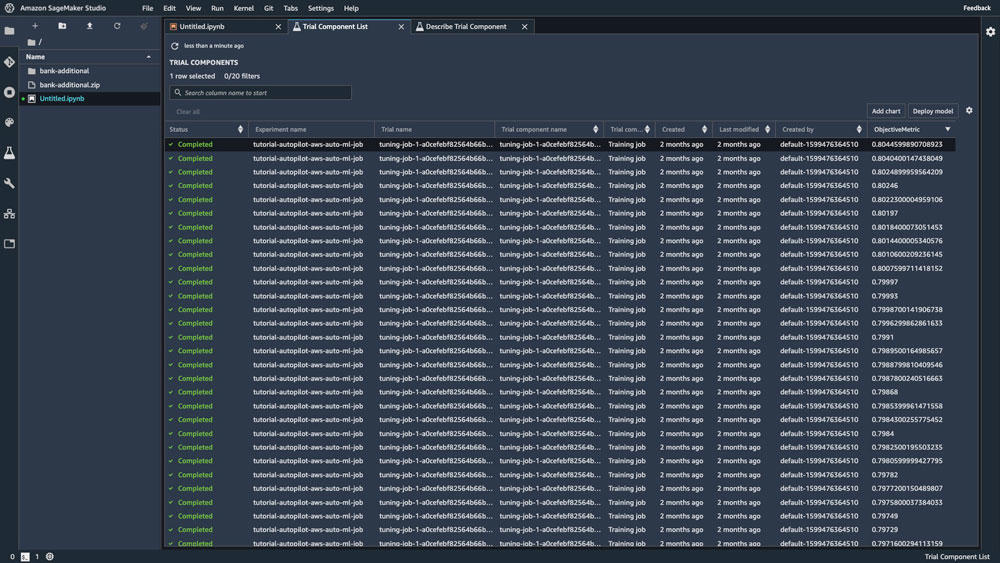Screen dimensions: 1000x563
Task: Open the File Browser sidebar folder icon
Action: point(10,31)
